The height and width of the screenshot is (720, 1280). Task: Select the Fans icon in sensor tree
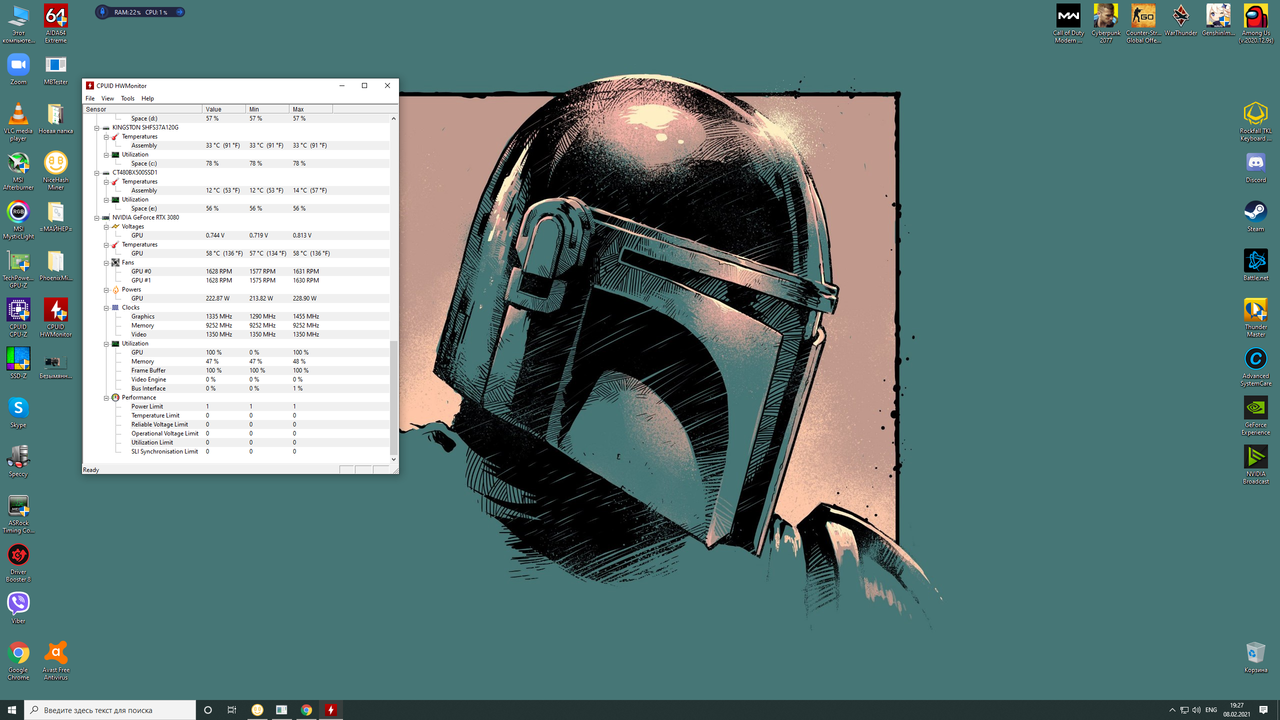[115, 263]
